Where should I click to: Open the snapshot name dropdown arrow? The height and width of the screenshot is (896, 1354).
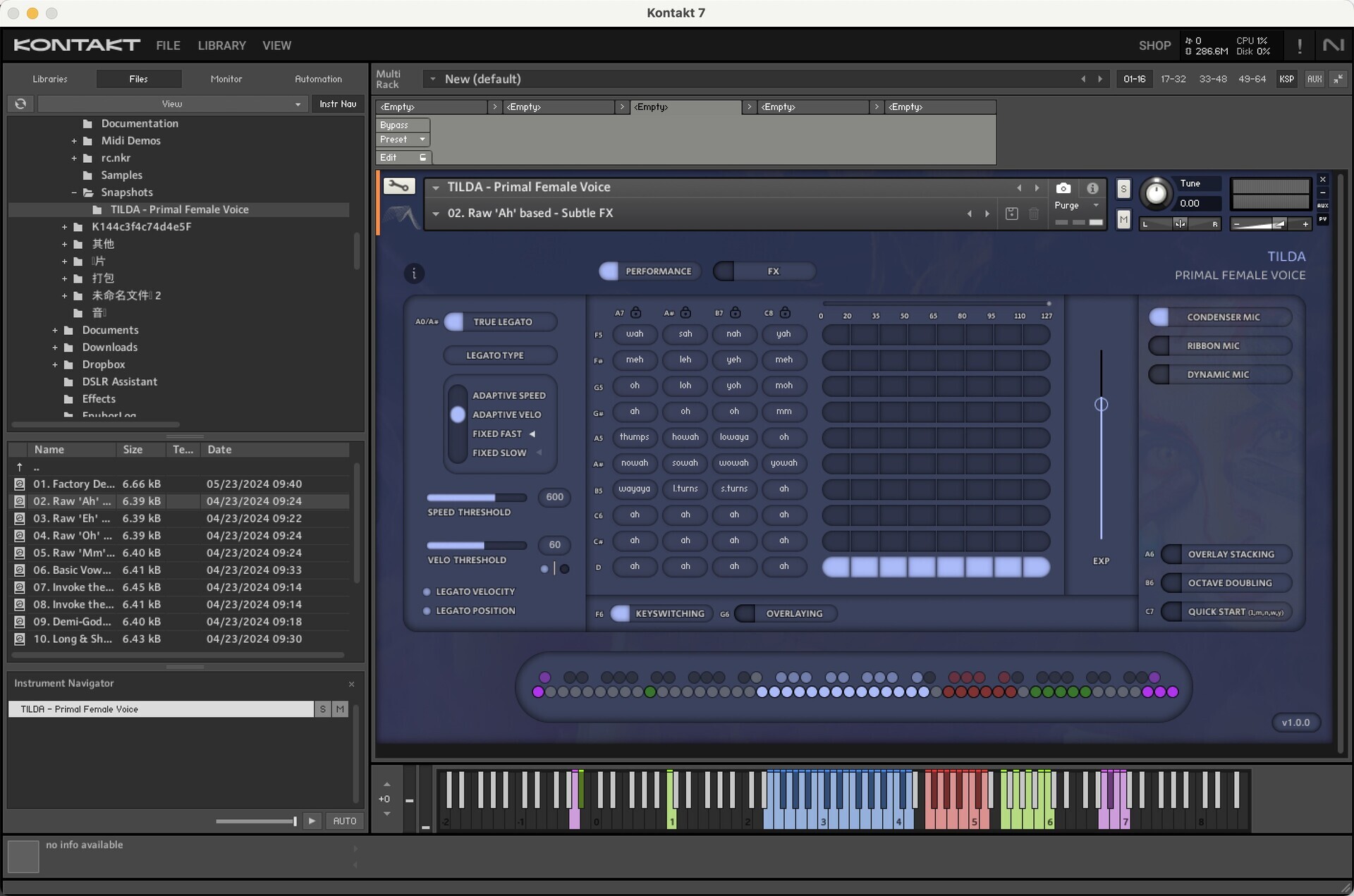coord(436,214)
